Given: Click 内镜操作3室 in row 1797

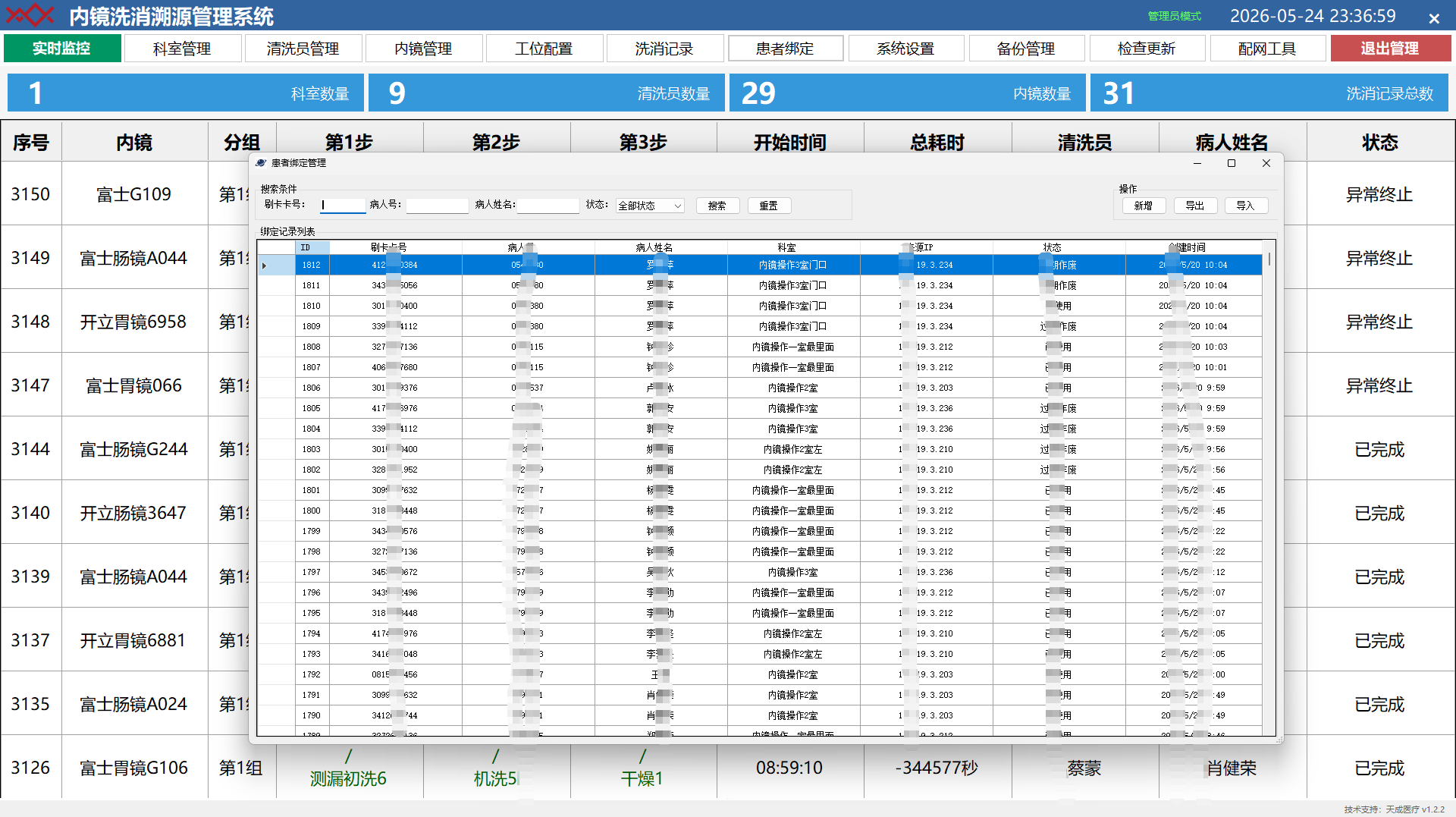Looking at the screenshot, I should (793, 572).
